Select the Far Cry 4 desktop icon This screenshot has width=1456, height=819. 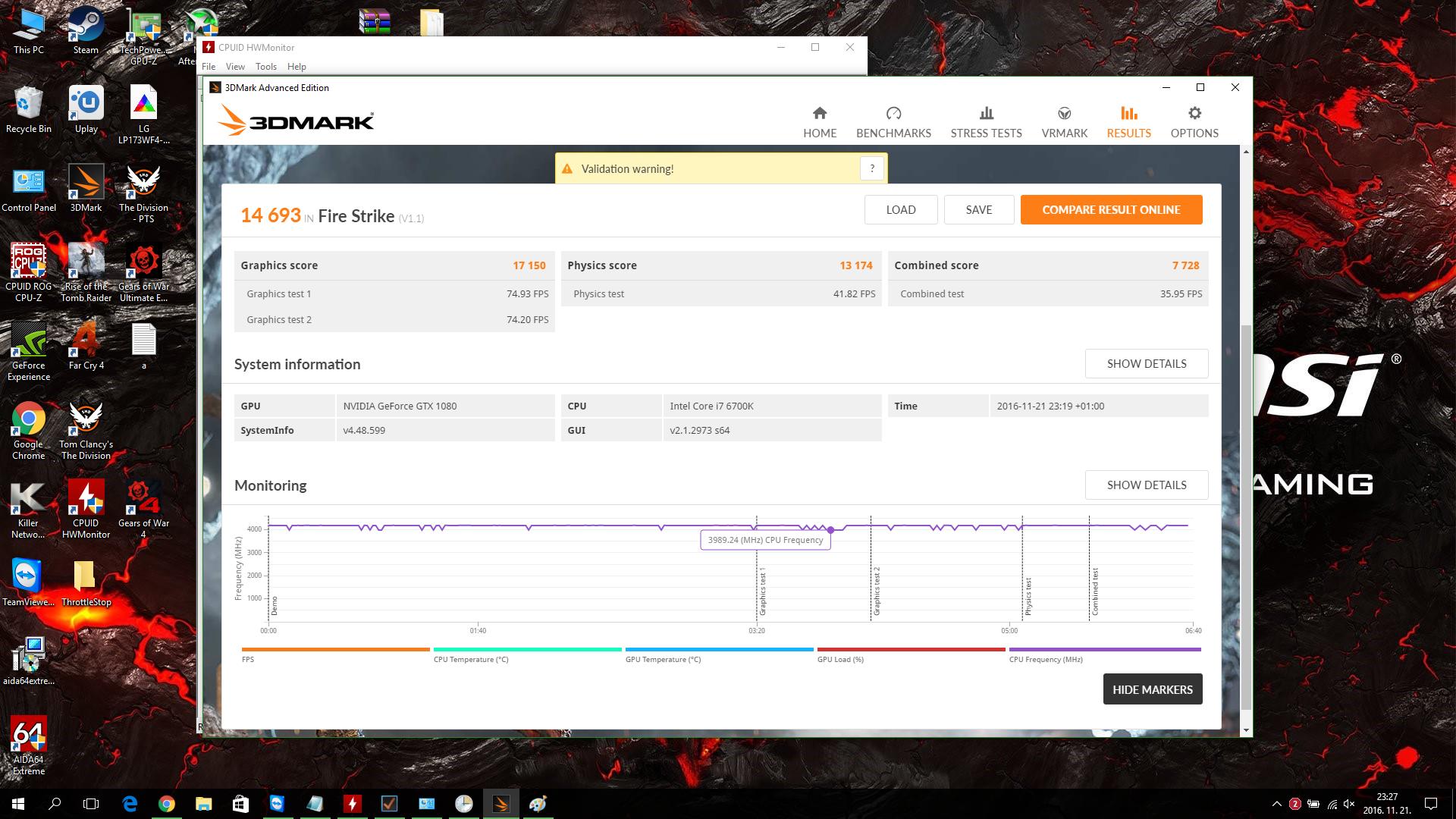click(x=86, y=346)
